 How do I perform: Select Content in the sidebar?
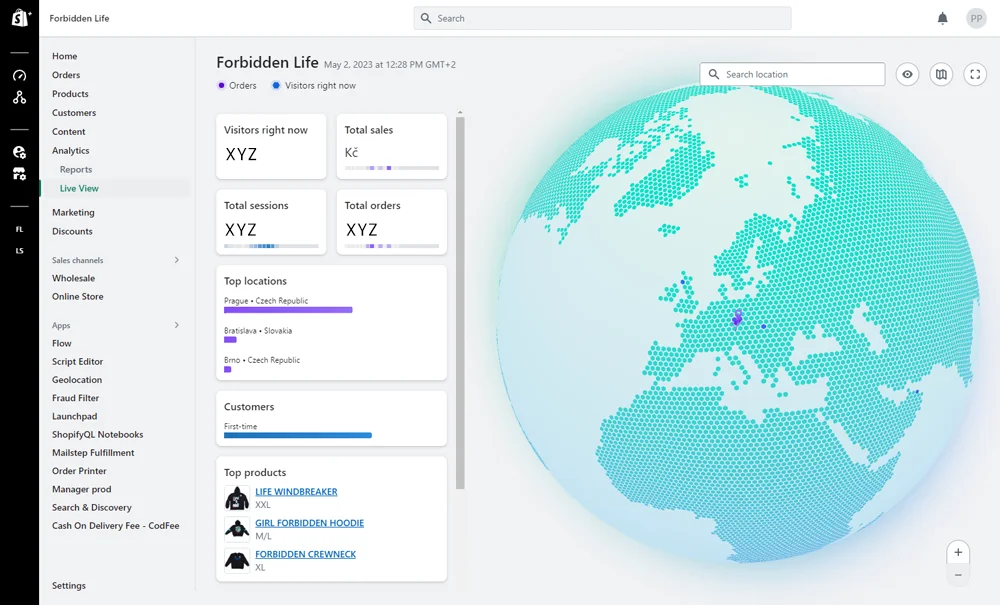[x=69, y=132]
